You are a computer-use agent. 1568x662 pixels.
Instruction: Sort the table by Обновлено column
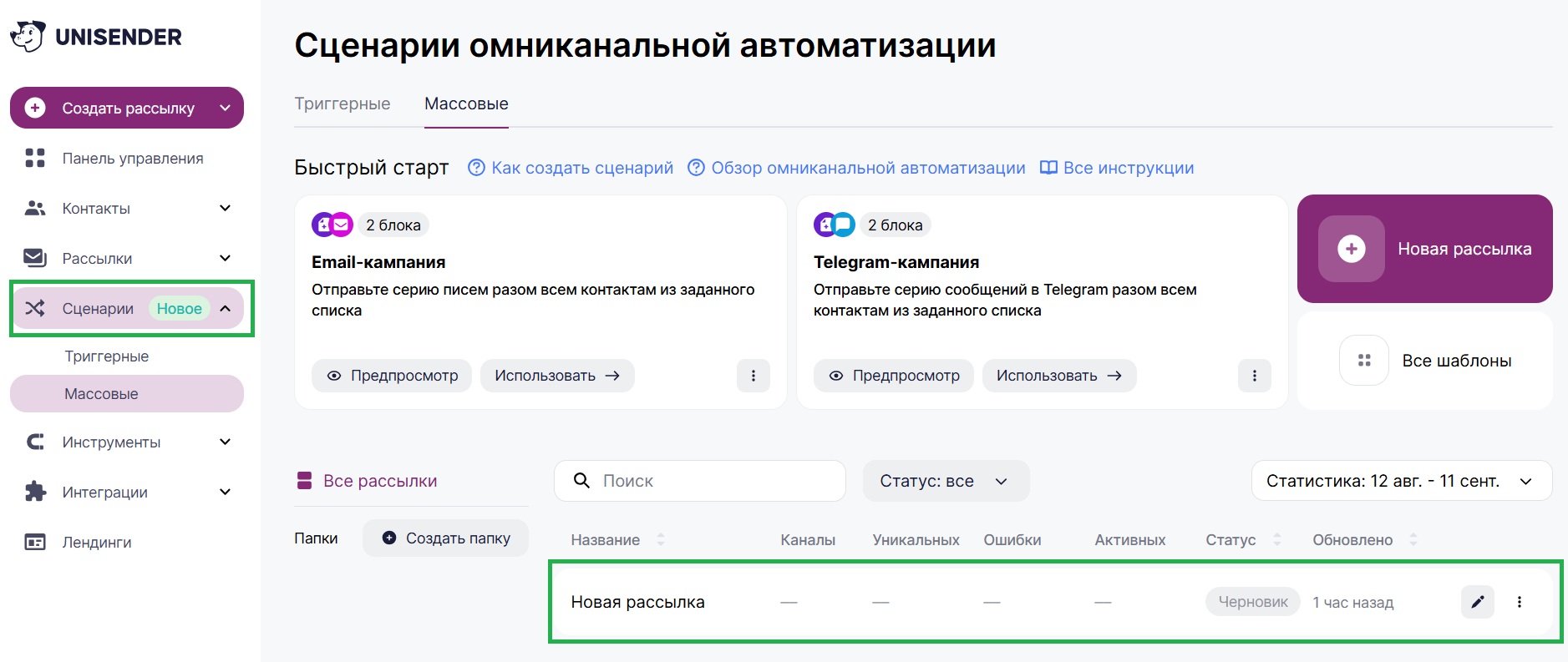coord(1413,540)
